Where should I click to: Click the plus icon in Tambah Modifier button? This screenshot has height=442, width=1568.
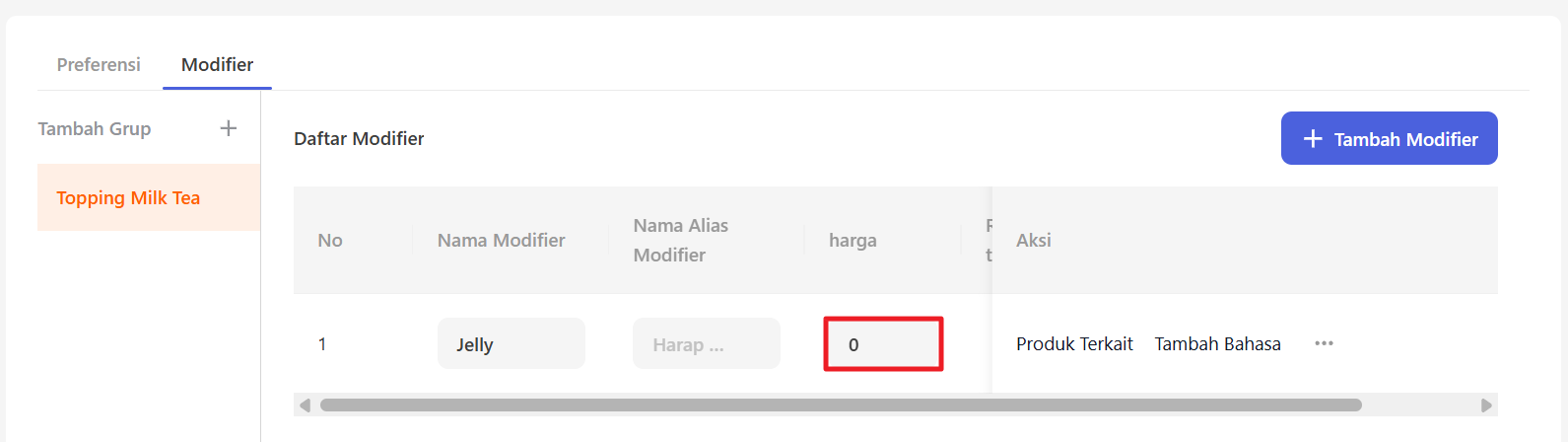tap(1312, 139)
